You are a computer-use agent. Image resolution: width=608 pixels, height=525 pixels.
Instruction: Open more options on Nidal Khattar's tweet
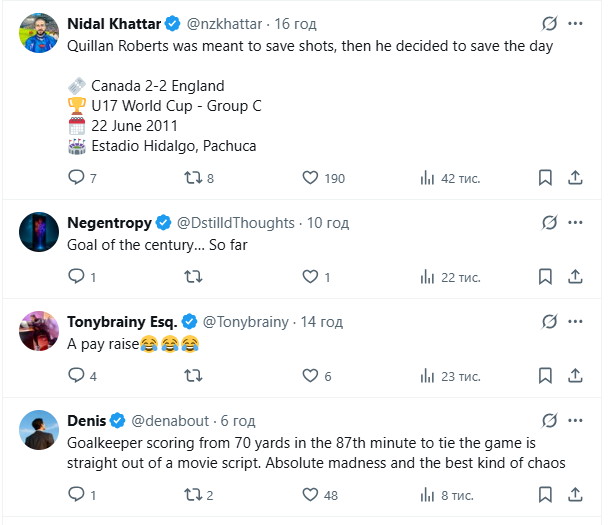tap(575, 23)
